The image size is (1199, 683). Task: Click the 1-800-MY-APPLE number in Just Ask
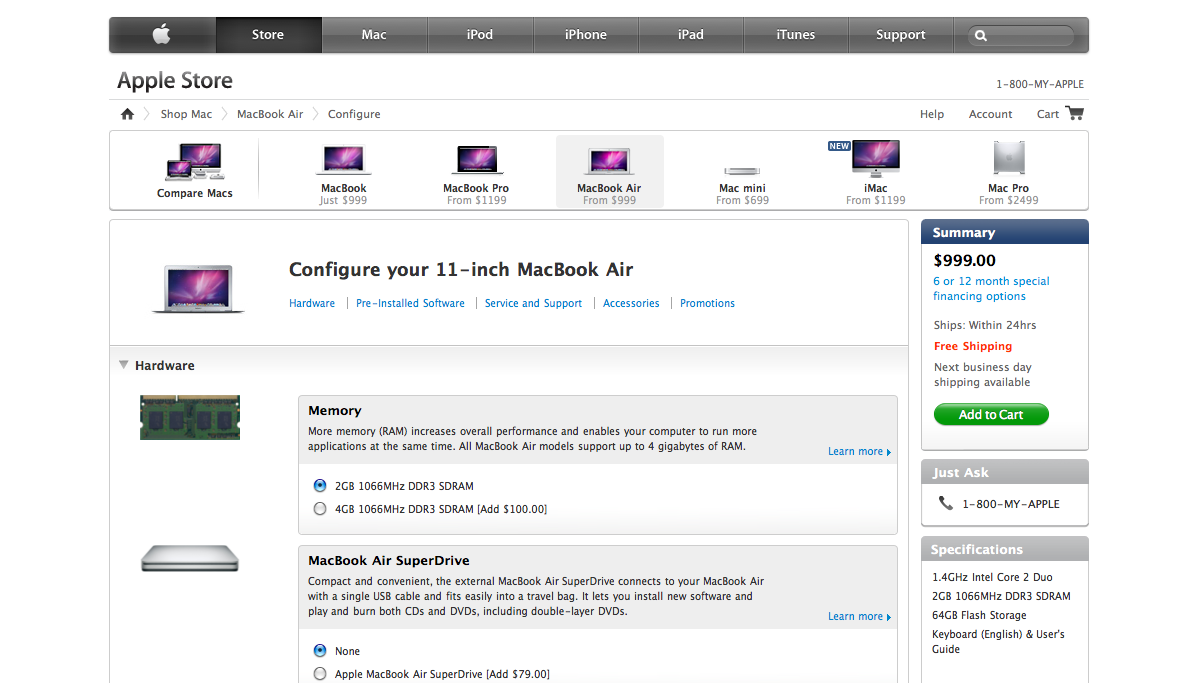click(1011, 504)
